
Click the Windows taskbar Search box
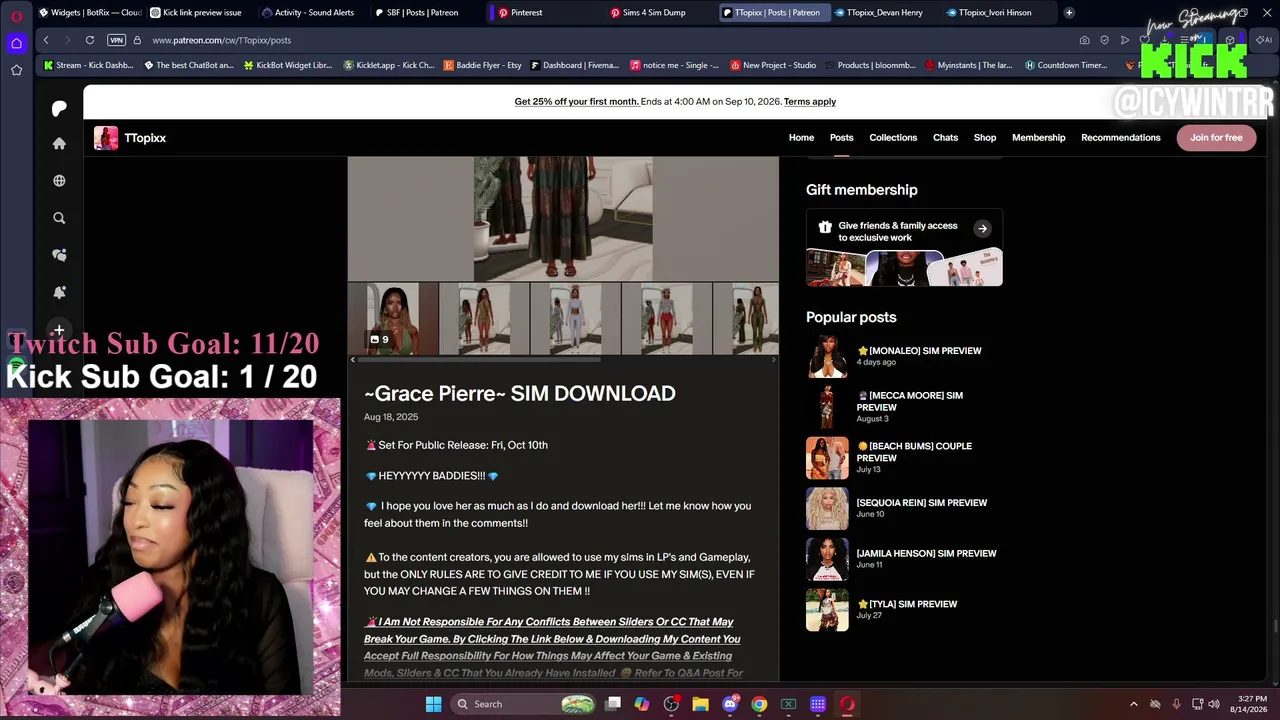click(523, 704)
